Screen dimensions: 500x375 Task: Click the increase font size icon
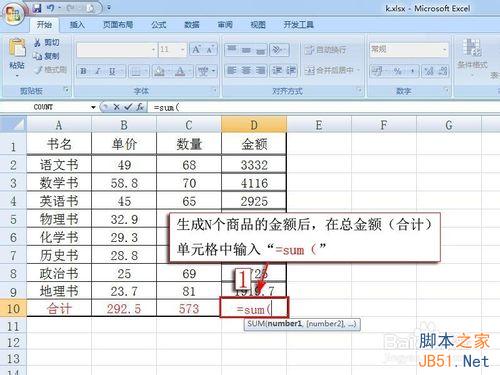[196, 50]
